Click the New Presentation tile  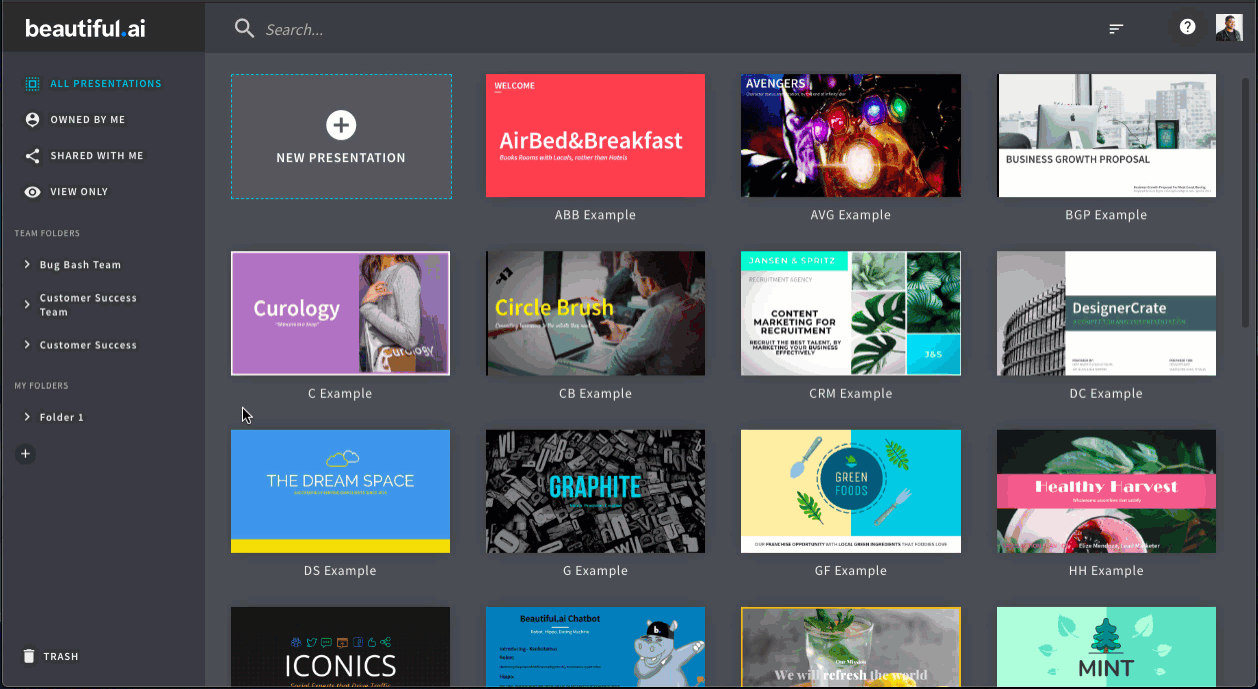341,136
